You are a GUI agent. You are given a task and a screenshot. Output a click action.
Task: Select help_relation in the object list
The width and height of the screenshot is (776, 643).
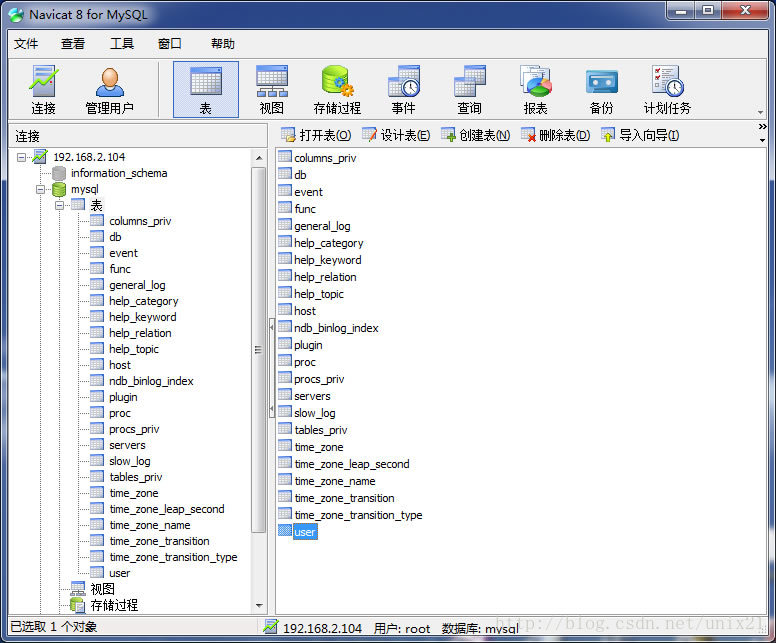pyautogui.click(x=325, y=277)
